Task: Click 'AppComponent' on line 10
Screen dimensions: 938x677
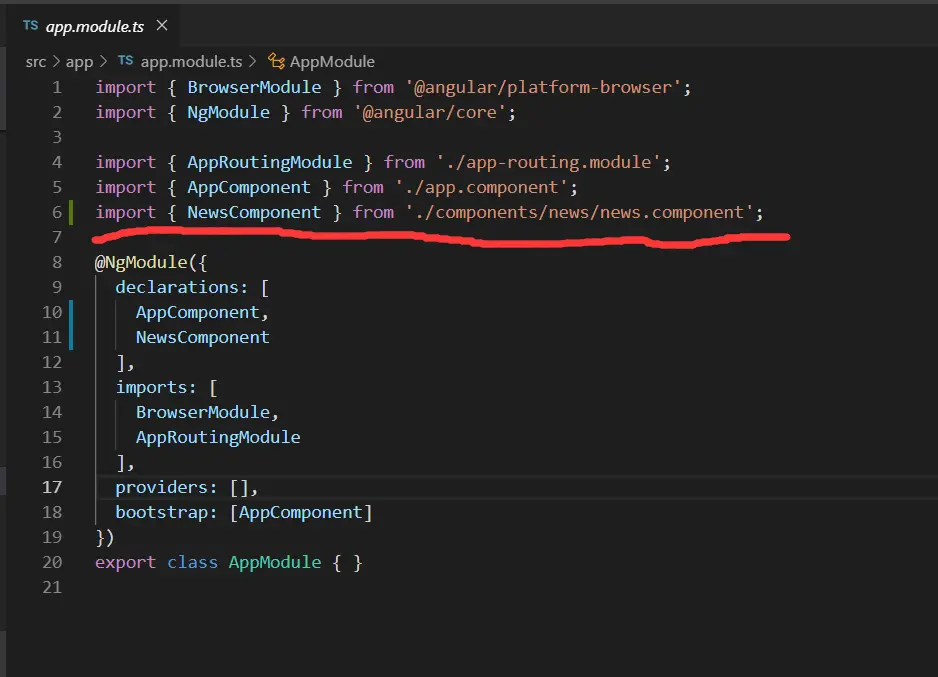Action: [x=197, y=312]
